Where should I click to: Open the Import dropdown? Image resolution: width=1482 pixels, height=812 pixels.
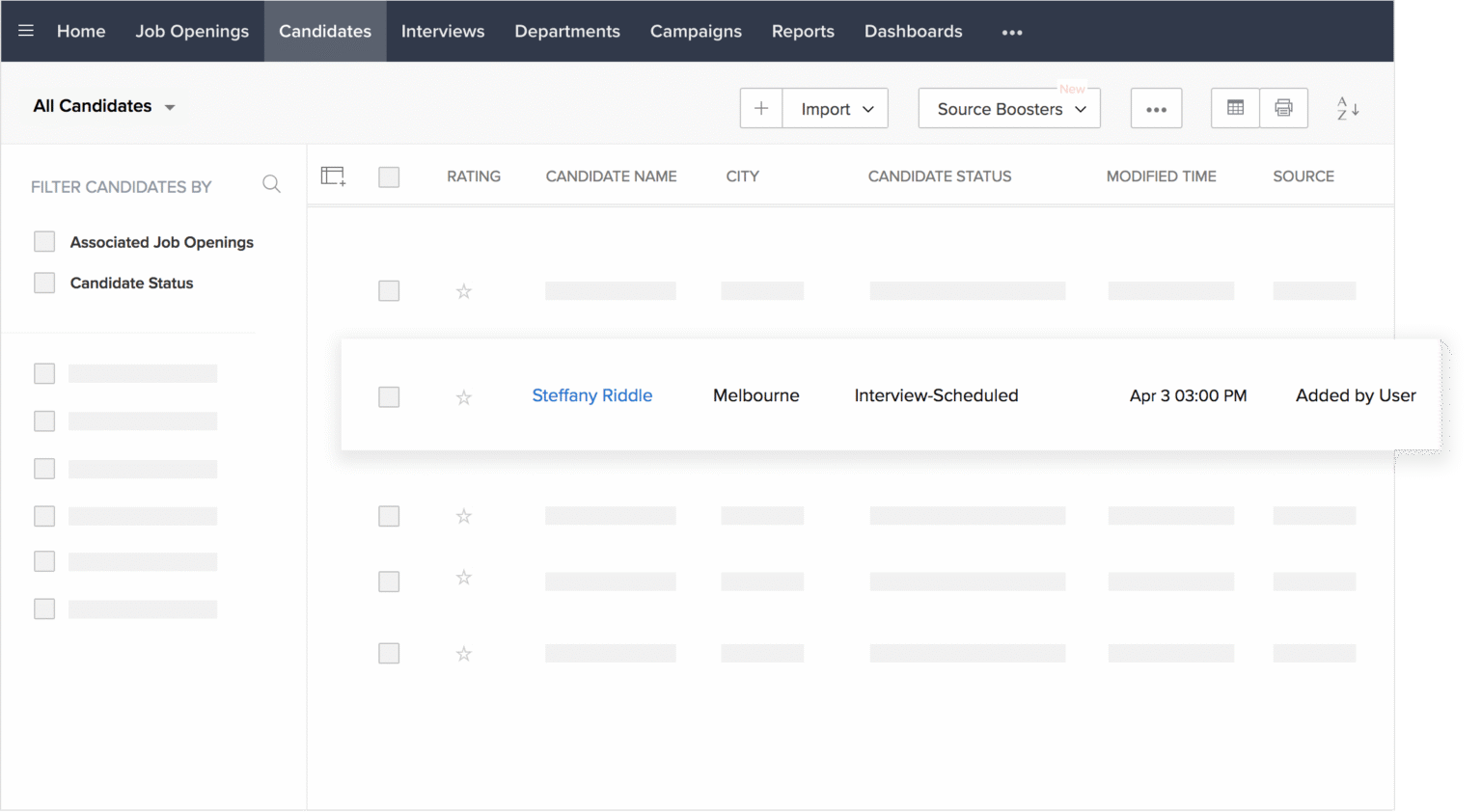834,108
